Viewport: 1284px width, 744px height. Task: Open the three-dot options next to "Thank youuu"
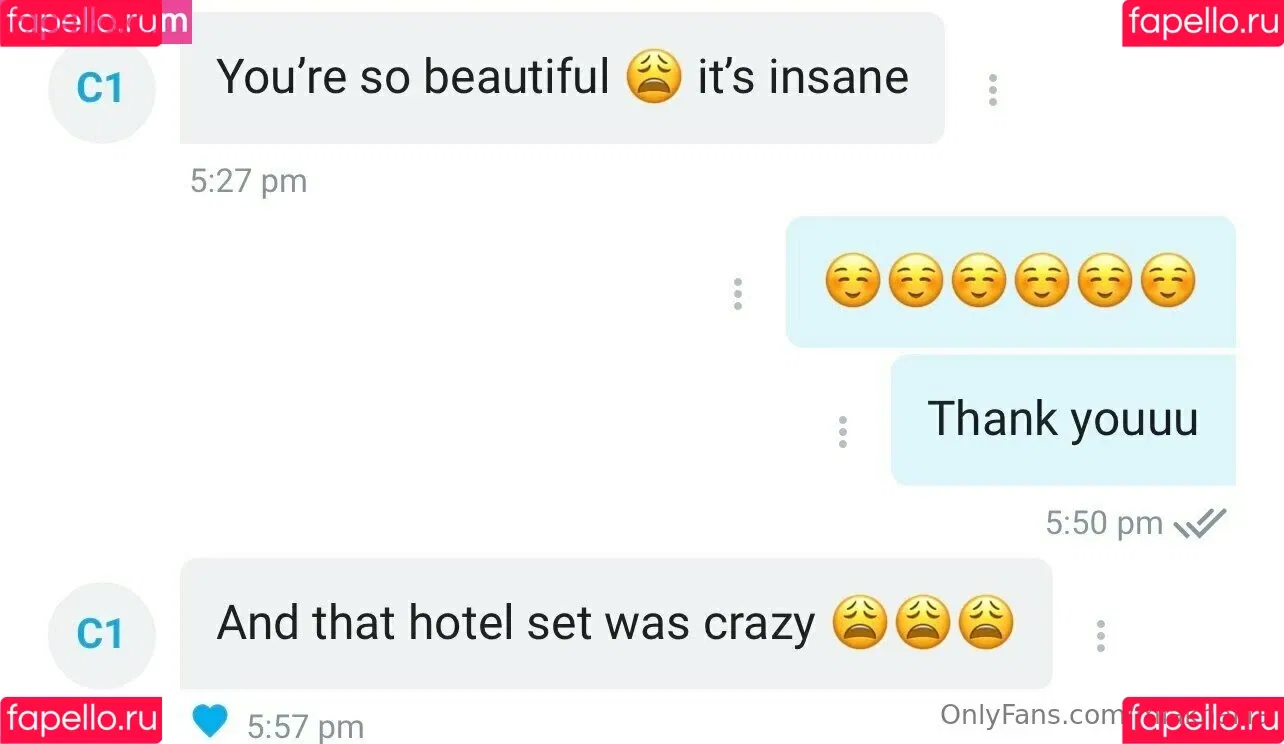[x=842, y=431]
